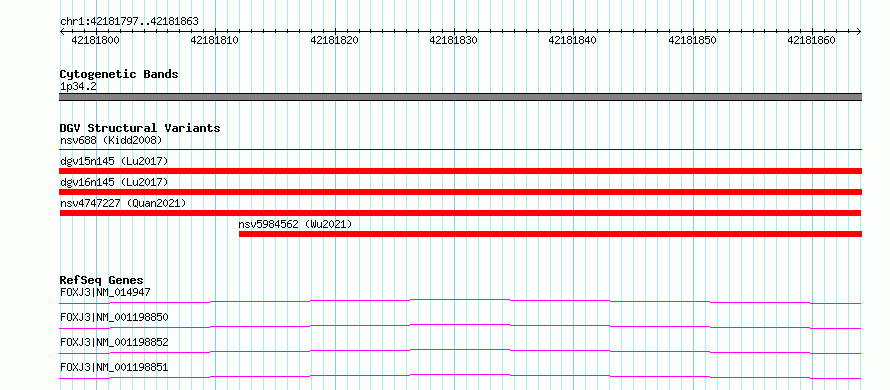Click ruler tick label 42181810
The image size is (890, 390).
(215, 41)
